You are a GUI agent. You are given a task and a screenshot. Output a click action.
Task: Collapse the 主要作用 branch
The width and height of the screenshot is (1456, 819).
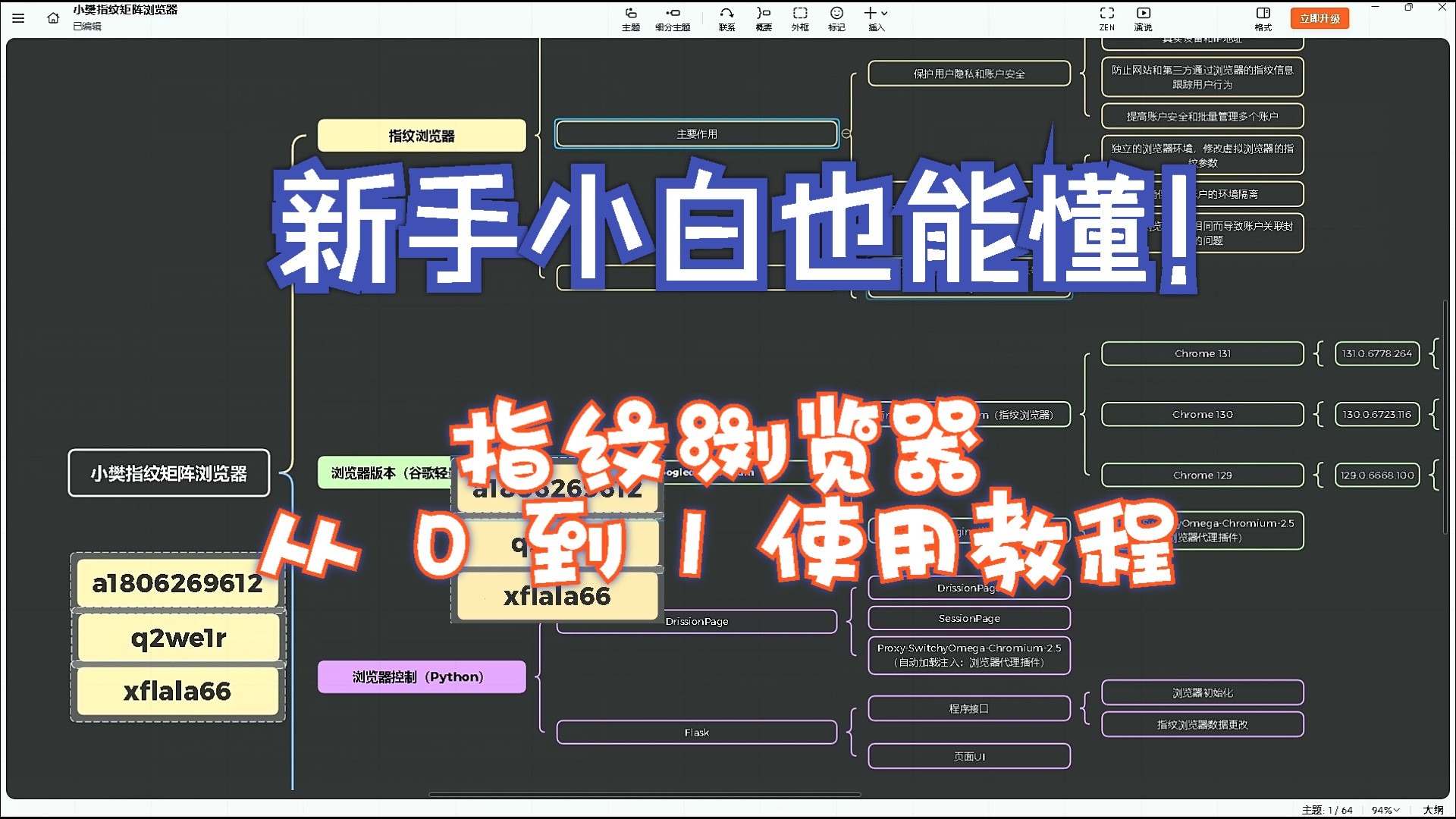[x=846, y=133]
